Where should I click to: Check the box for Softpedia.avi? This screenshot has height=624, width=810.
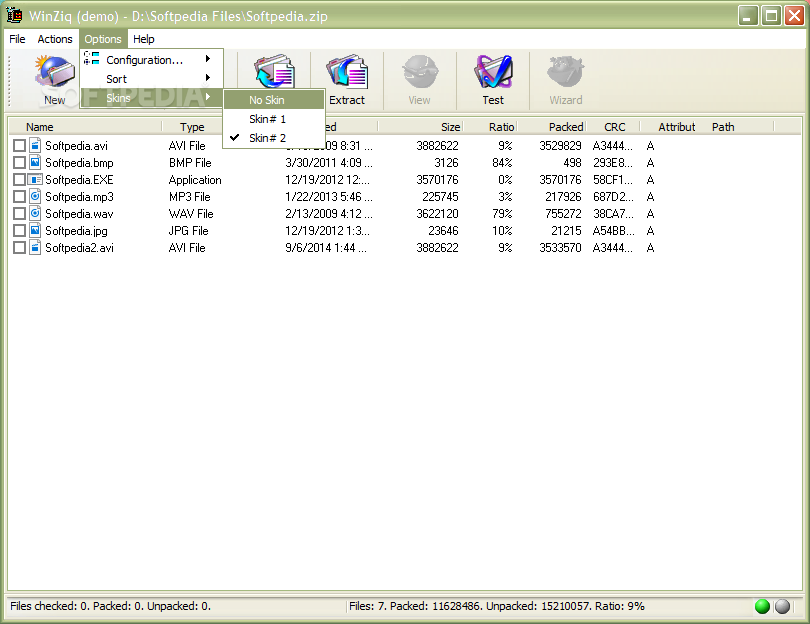coord(19,146)
